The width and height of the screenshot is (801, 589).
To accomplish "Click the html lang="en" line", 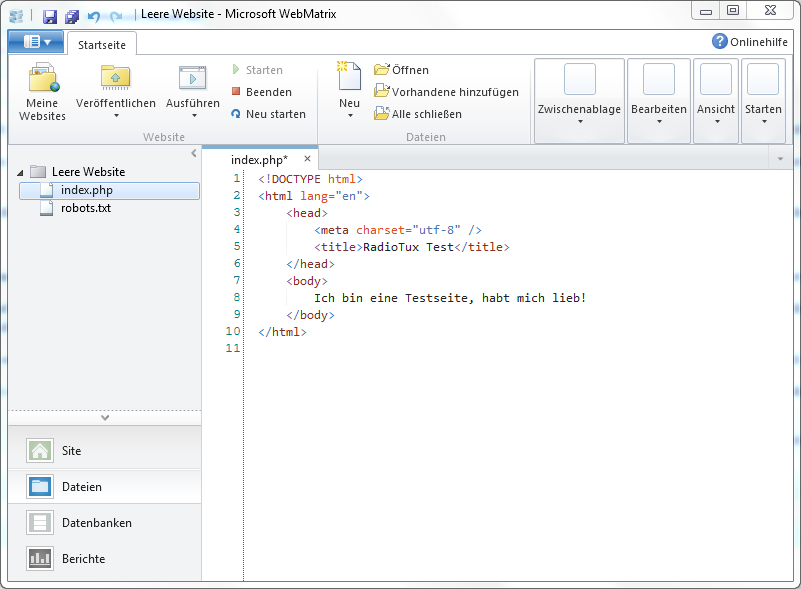I will tap(314, 196).
